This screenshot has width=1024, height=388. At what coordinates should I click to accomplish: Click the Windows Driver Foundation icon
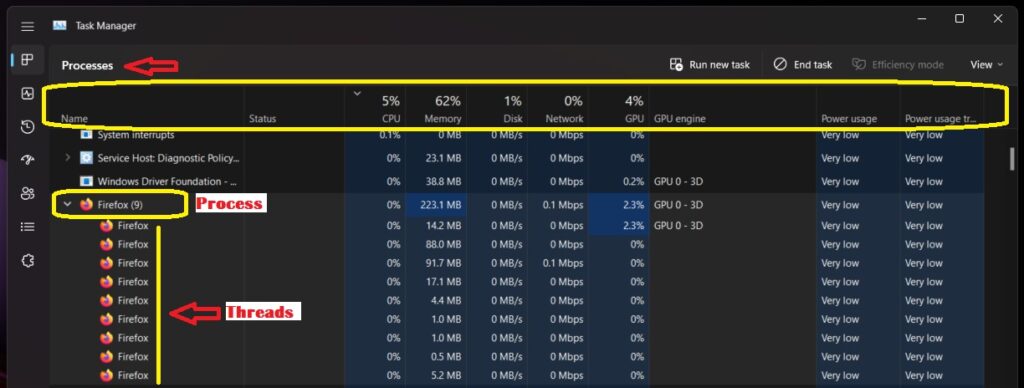[86, 181]
